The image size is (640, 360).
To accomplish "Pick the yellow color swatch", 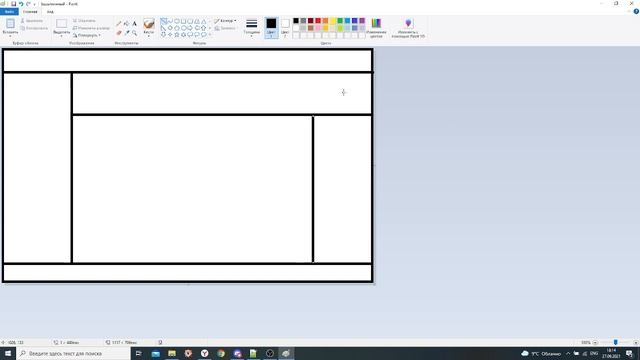I will pos(333,21).
